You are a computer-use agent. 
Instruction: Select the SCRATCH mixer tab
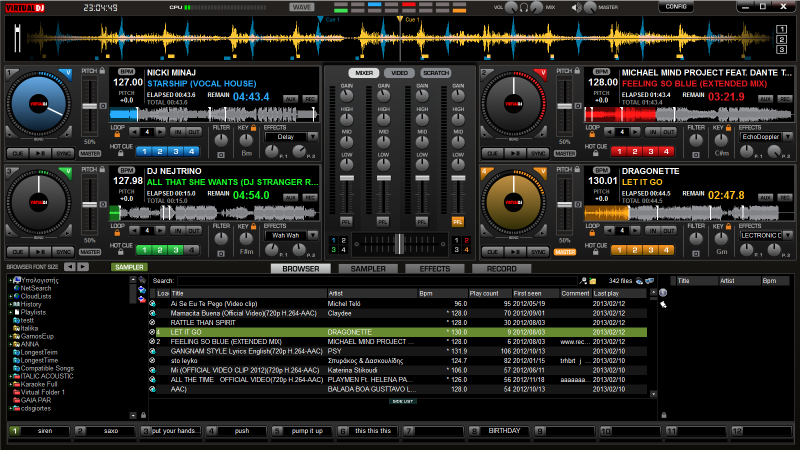tap(436, 73)
